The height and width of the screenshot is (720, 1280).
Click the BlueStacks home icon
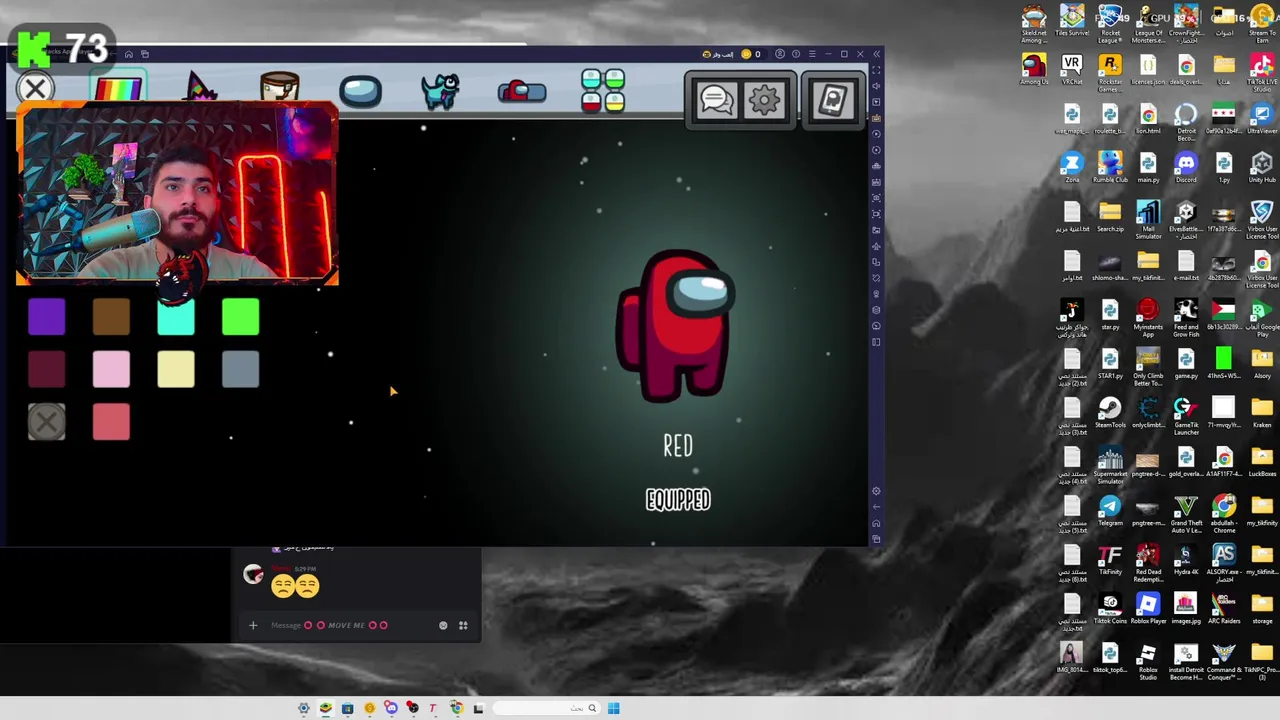pos(129,54)
